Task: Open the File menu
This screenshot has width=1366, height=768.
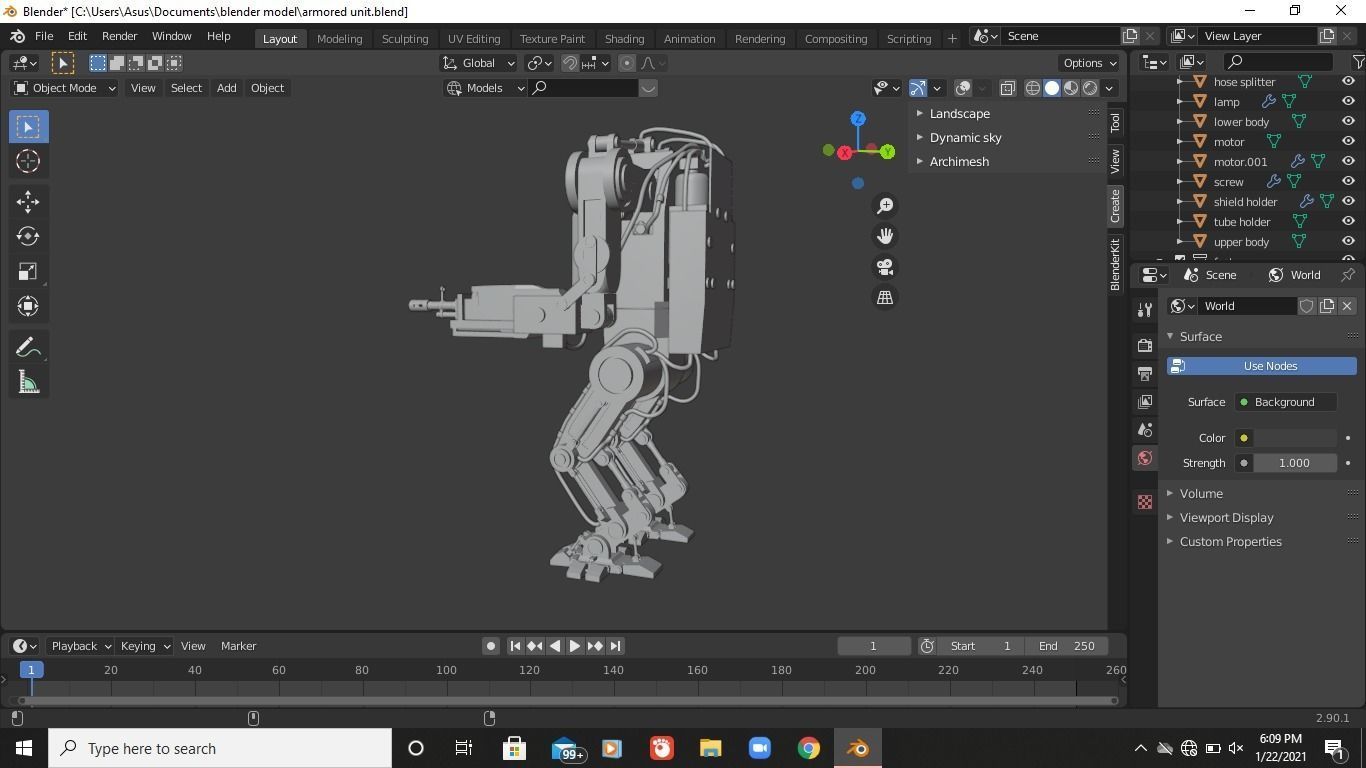Action: (44, 36)
